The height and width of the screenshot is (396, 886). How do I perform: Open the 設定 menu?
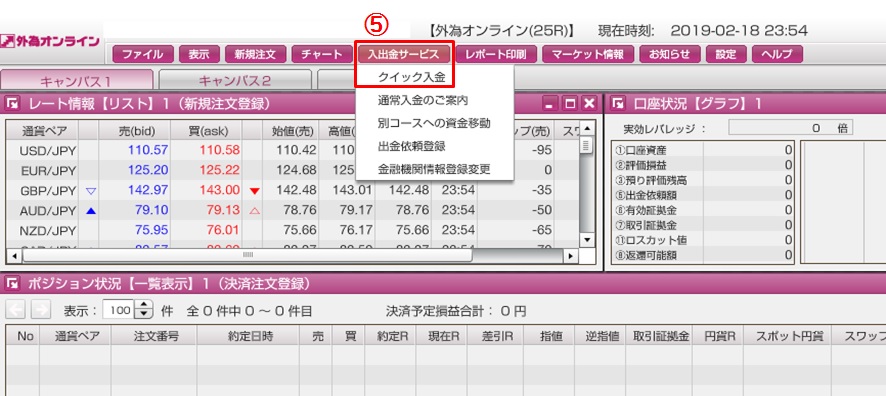726,54
